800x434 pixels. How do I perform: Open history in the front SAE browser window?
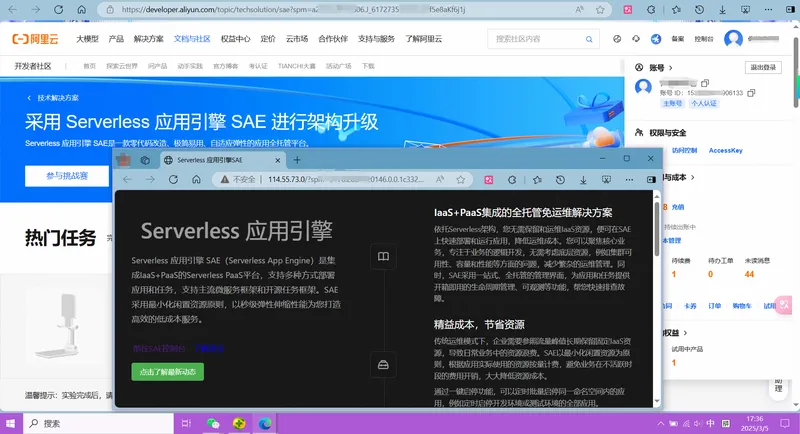(x=560, y=180)
